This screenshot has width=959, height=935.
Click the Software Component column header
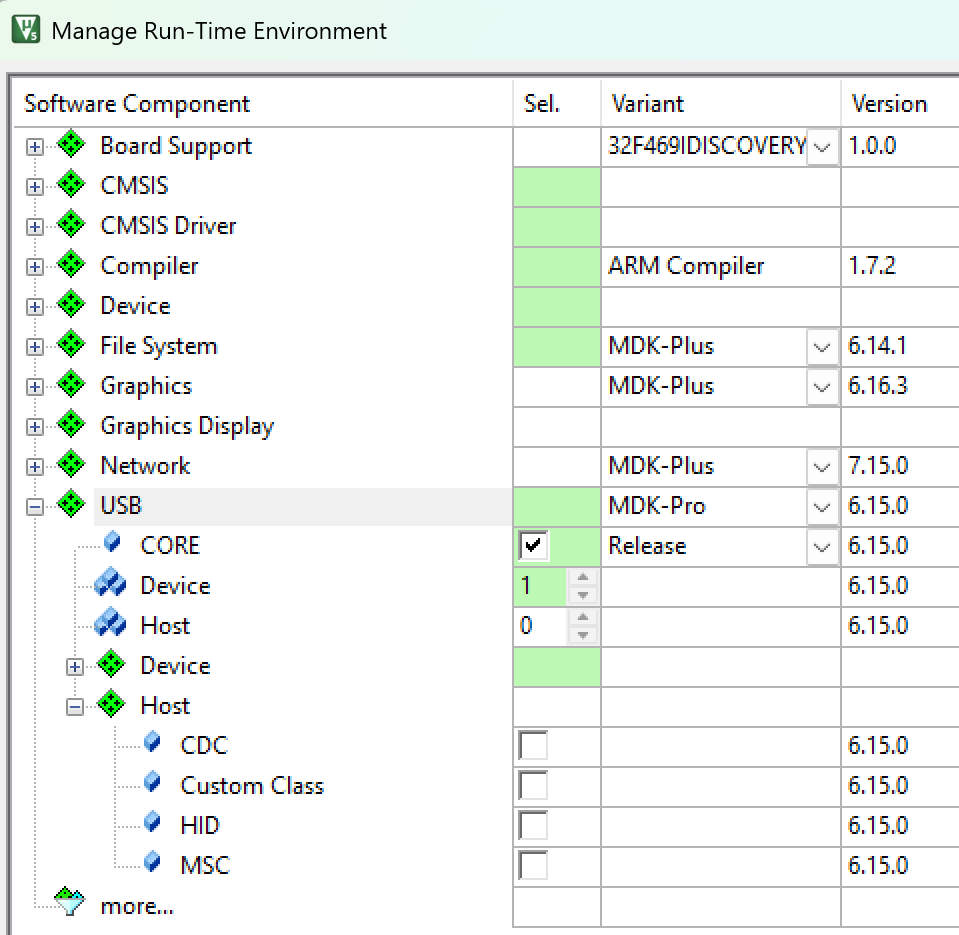(x=262, y=103)
